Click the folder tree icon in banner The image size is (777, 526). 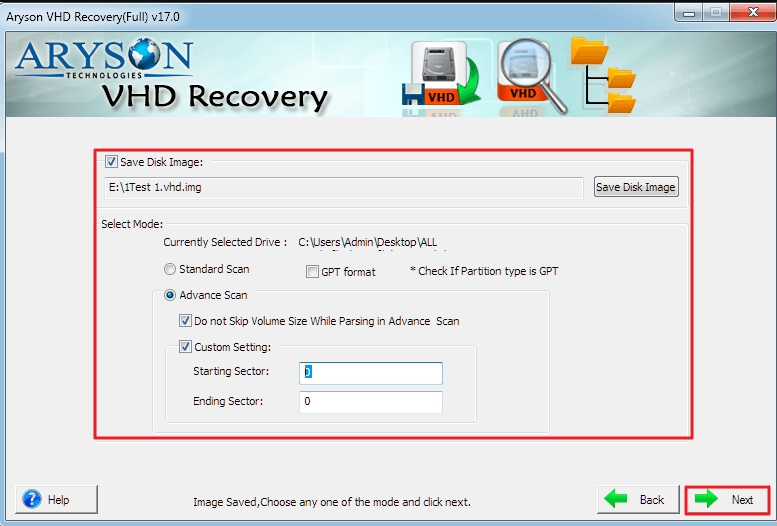coord(603,75)
